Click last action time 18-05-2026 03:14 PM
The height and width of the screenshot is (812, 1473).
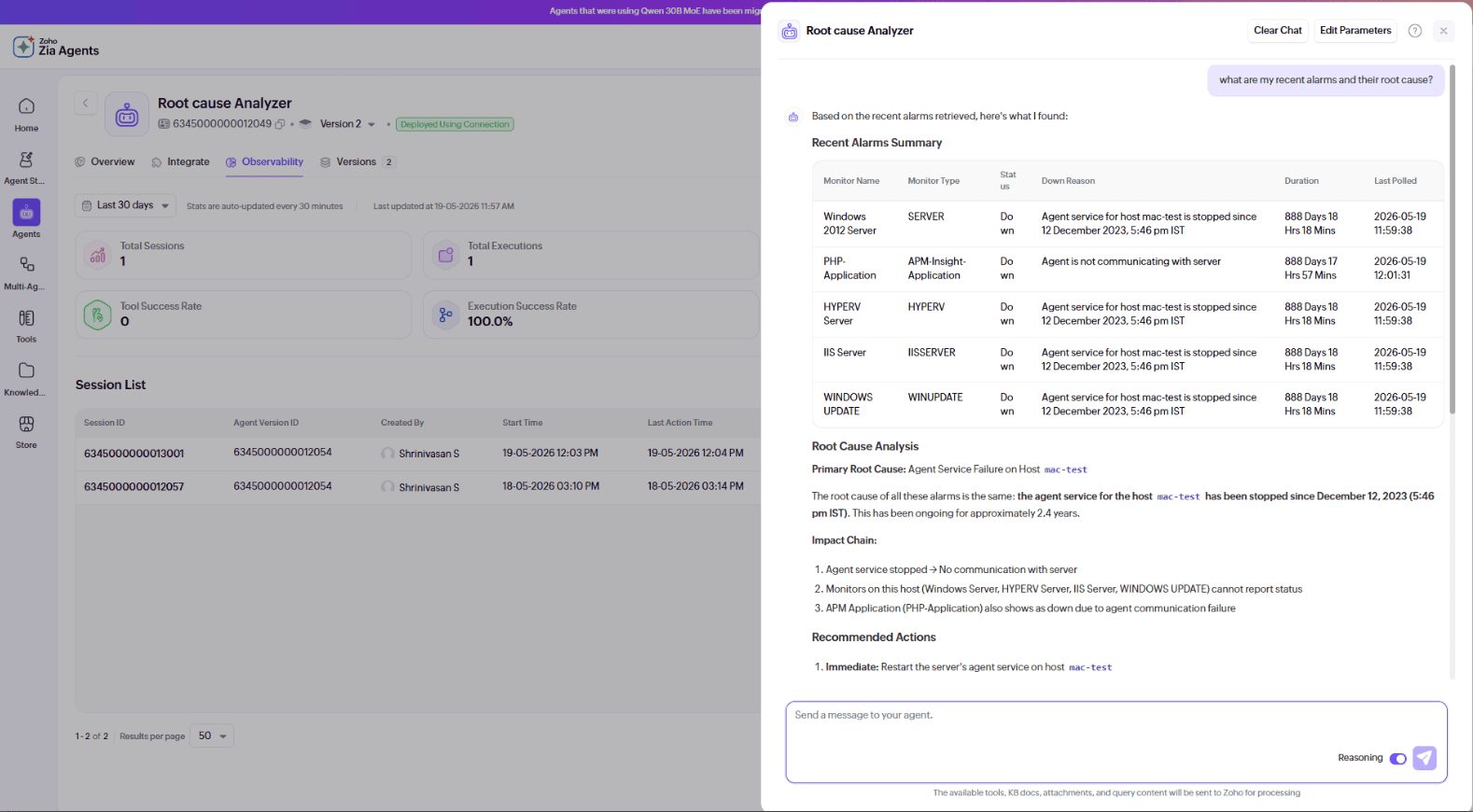pos(695,486)
